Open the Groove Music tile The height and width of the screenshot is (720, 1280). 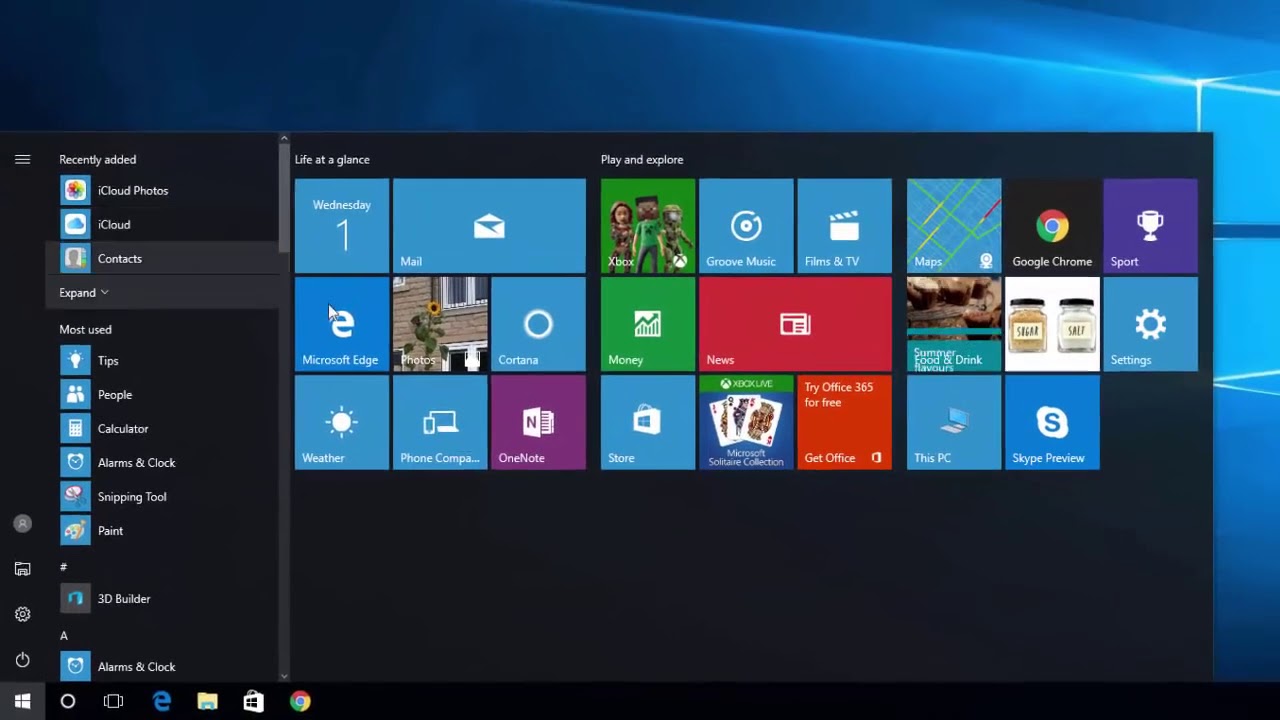[746, 226]
